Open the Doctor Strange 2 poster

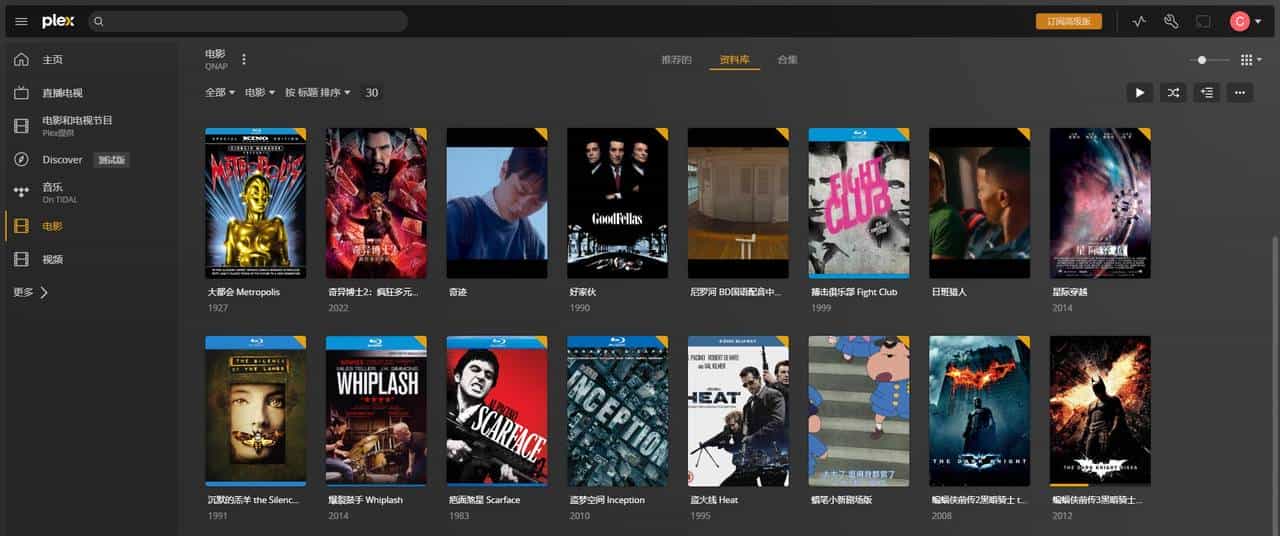(x=376, y=203)
